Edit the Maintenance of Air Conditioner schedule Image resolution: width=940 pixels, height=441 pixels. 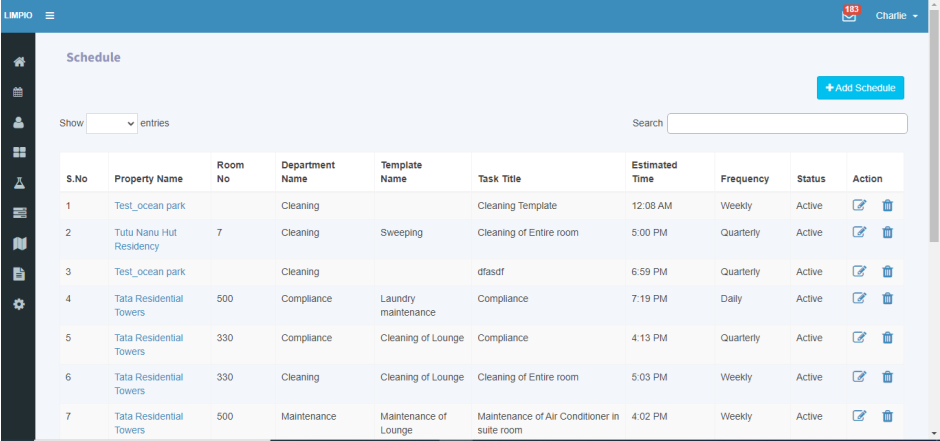pyautogui.click(x=859, y=416)
